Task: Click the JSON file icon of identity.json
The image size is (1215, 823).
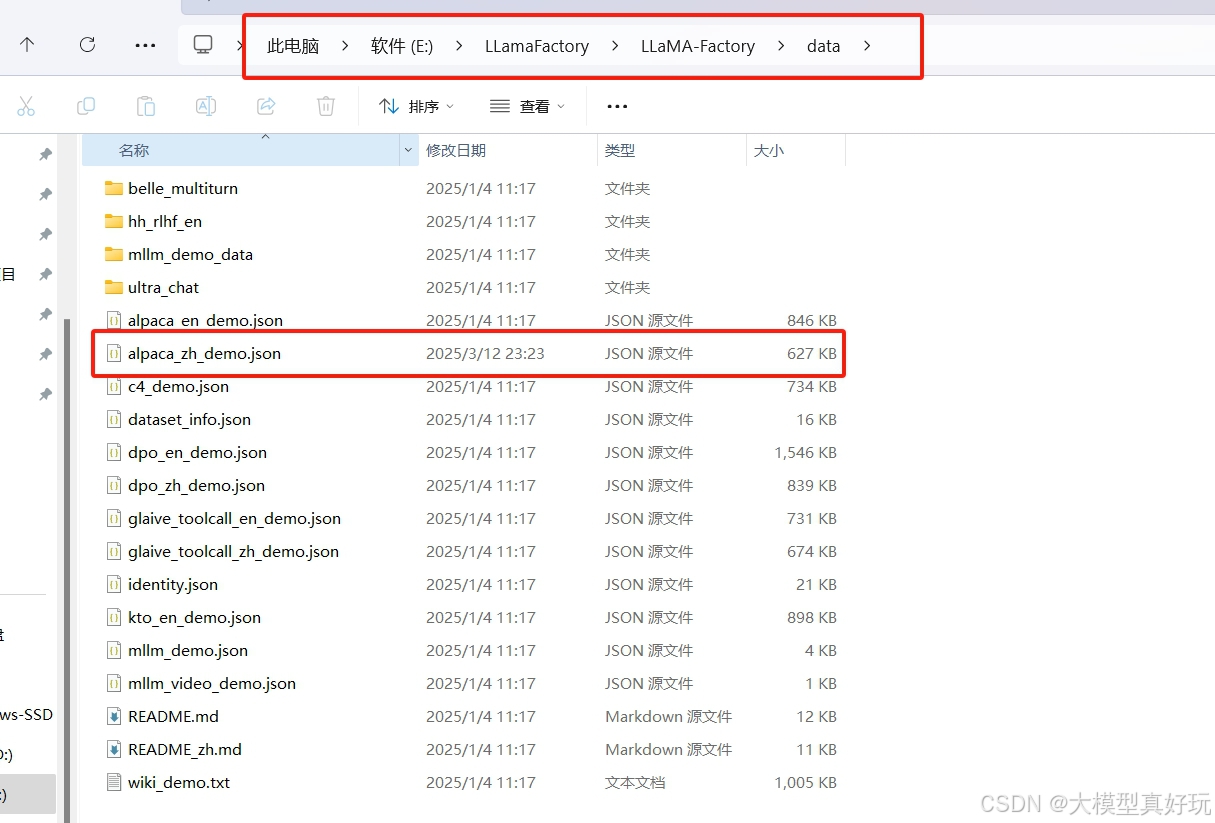Action: coord(114,584)
